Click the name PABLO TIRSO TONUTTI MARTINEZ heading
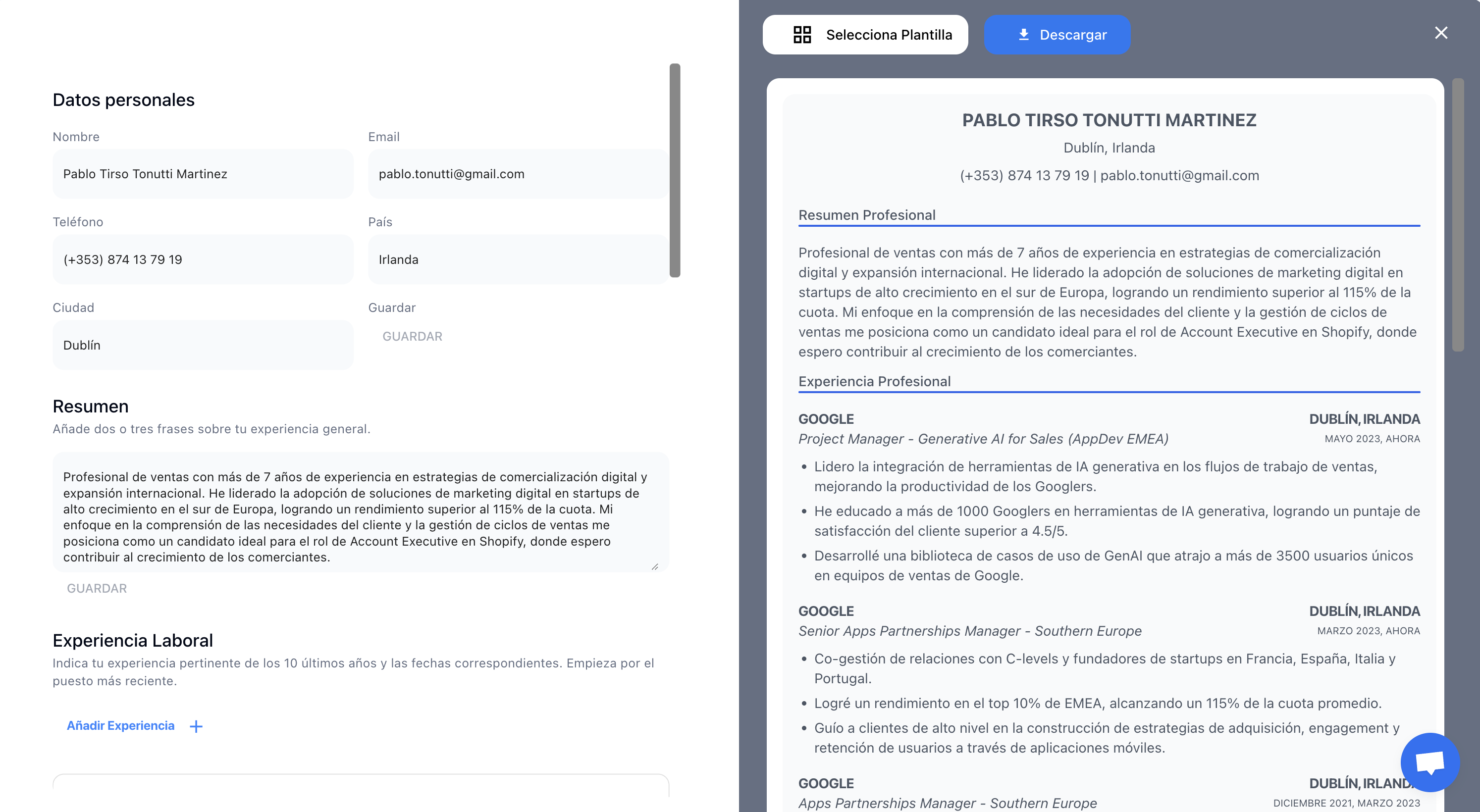Viewport: 1480px width, 812px height. point(1110,120)
